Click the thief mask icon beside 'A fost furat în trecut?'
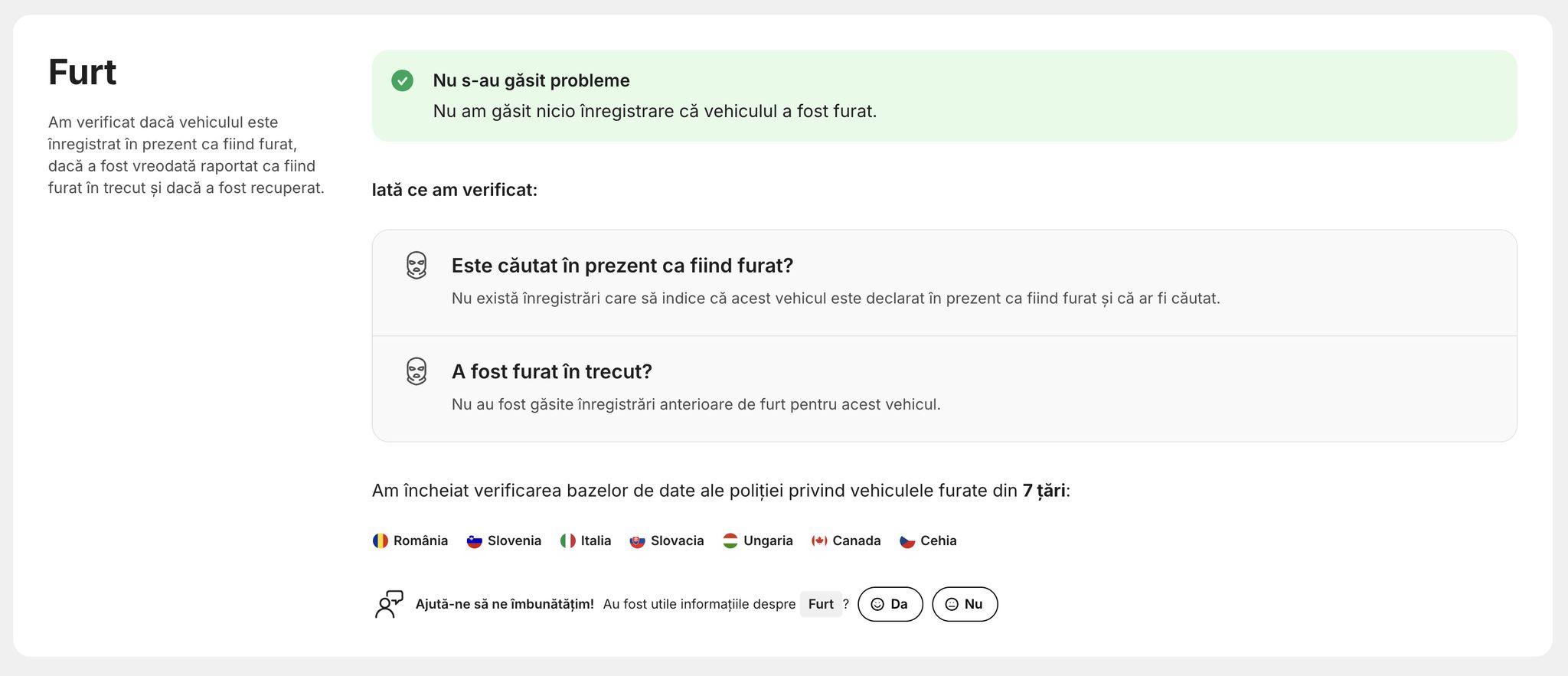 pyautogui.click(x=416, y=371)
